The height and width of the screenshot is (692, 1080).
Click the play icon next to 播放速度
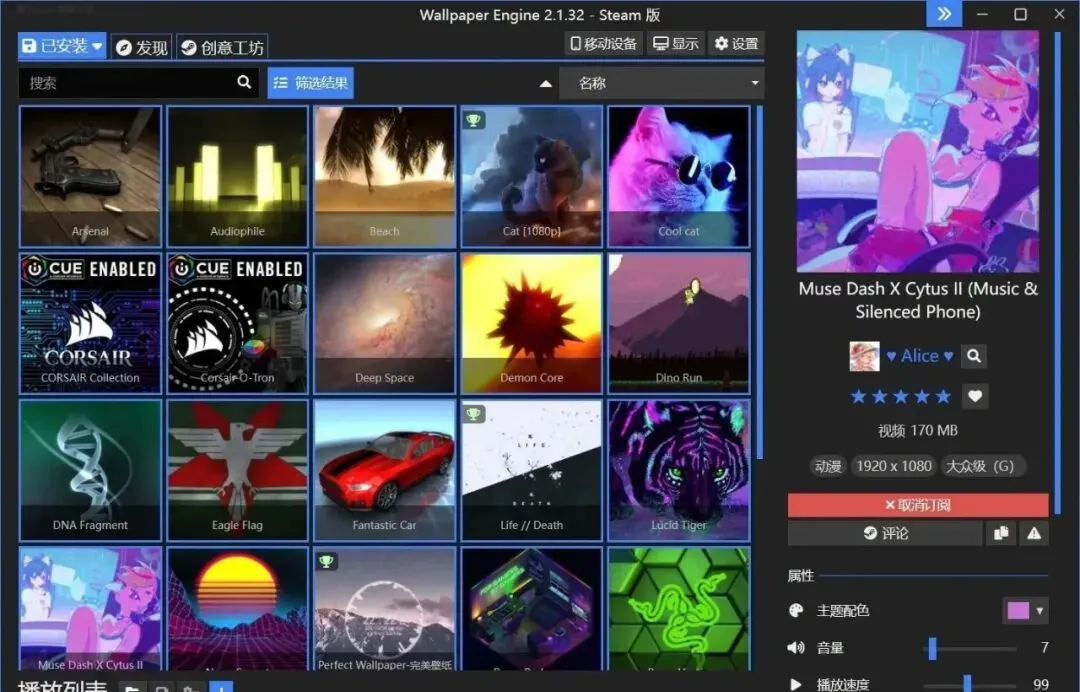[796, 684]
